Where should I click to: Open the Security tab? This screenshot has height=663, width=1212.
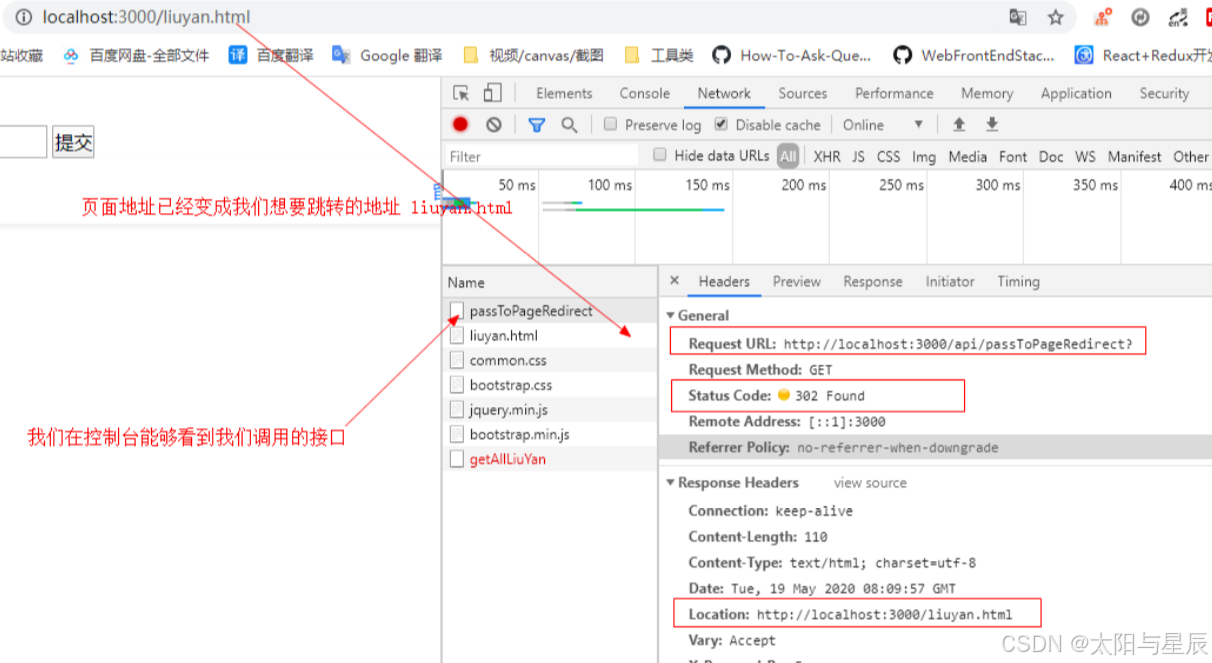[x=1164, y=93]
